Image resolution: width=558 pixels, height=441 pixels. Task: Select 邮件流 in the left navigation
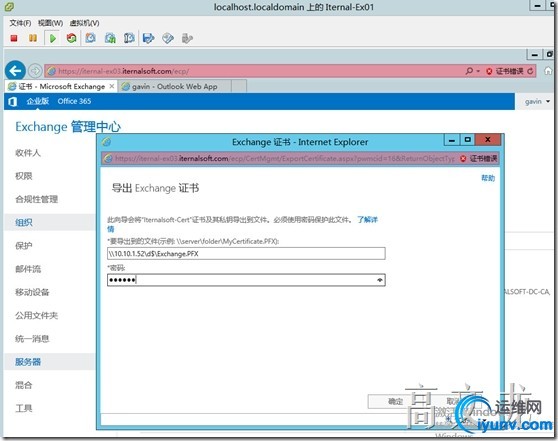[28, 269]
